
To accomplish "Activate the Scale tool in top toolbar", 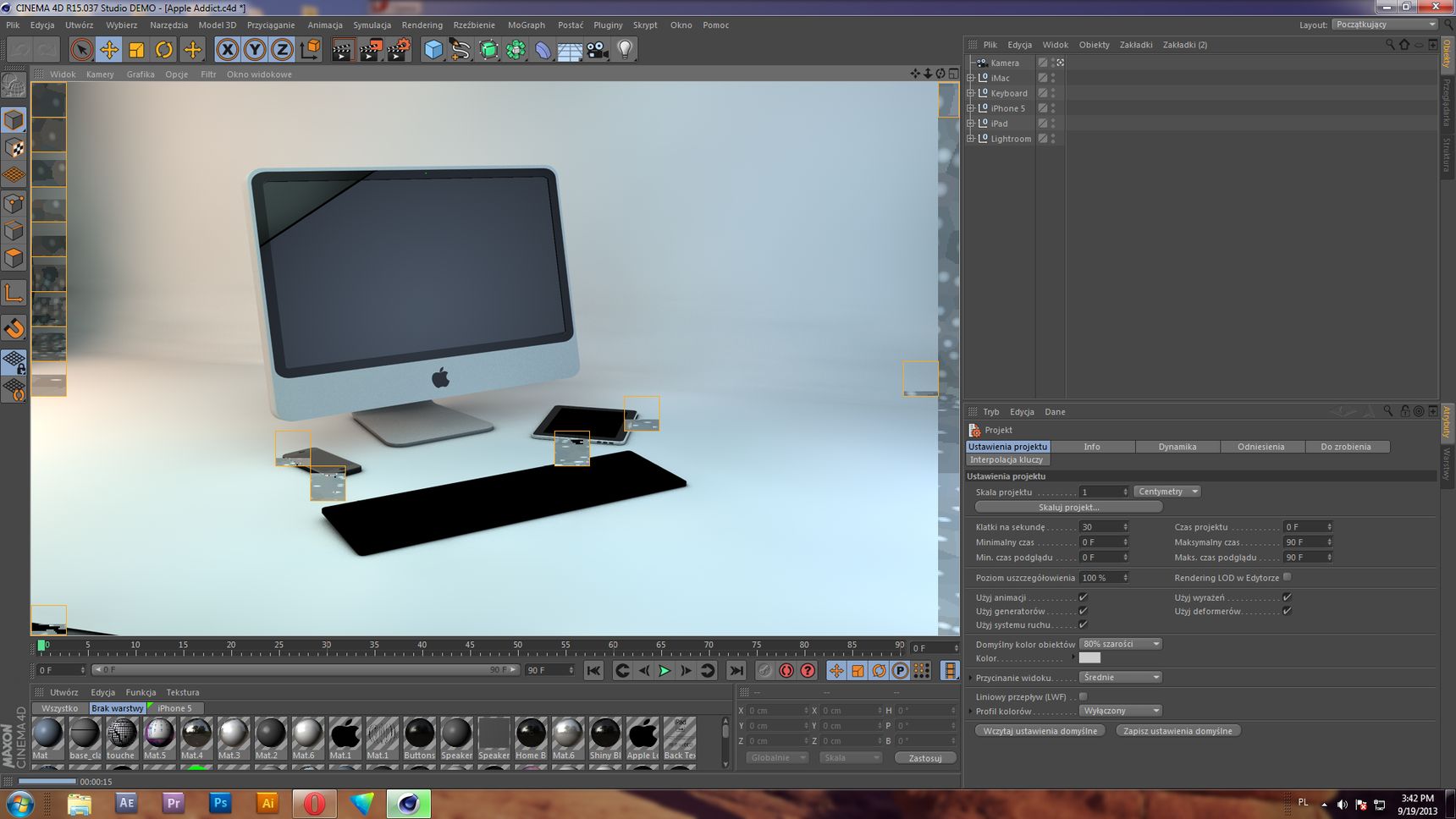I will pos(136,50).
